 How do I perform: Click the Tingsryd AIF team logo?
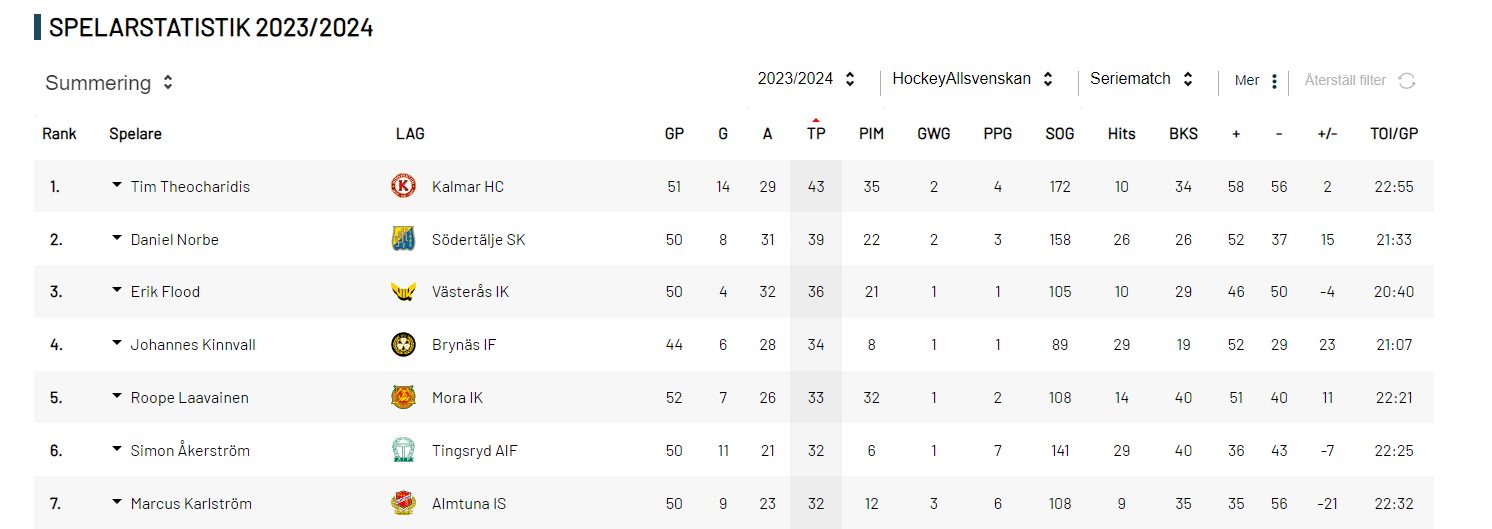(403, 450)
